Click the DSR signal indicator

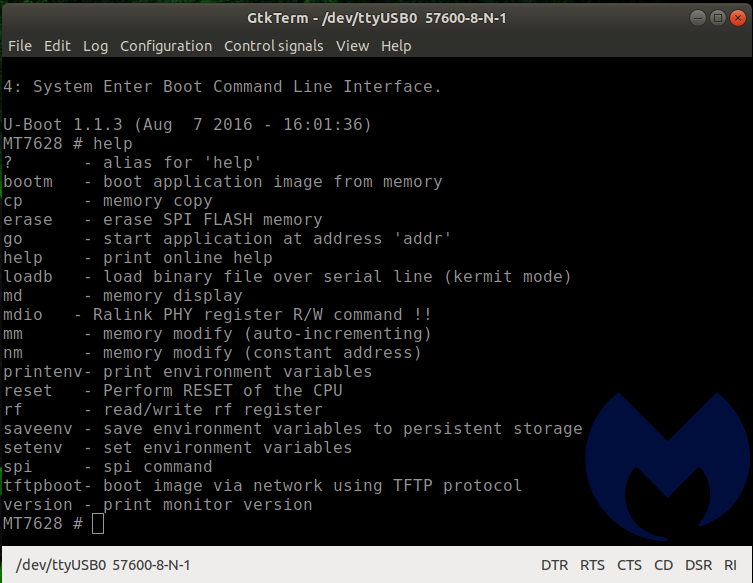[698, 565]
